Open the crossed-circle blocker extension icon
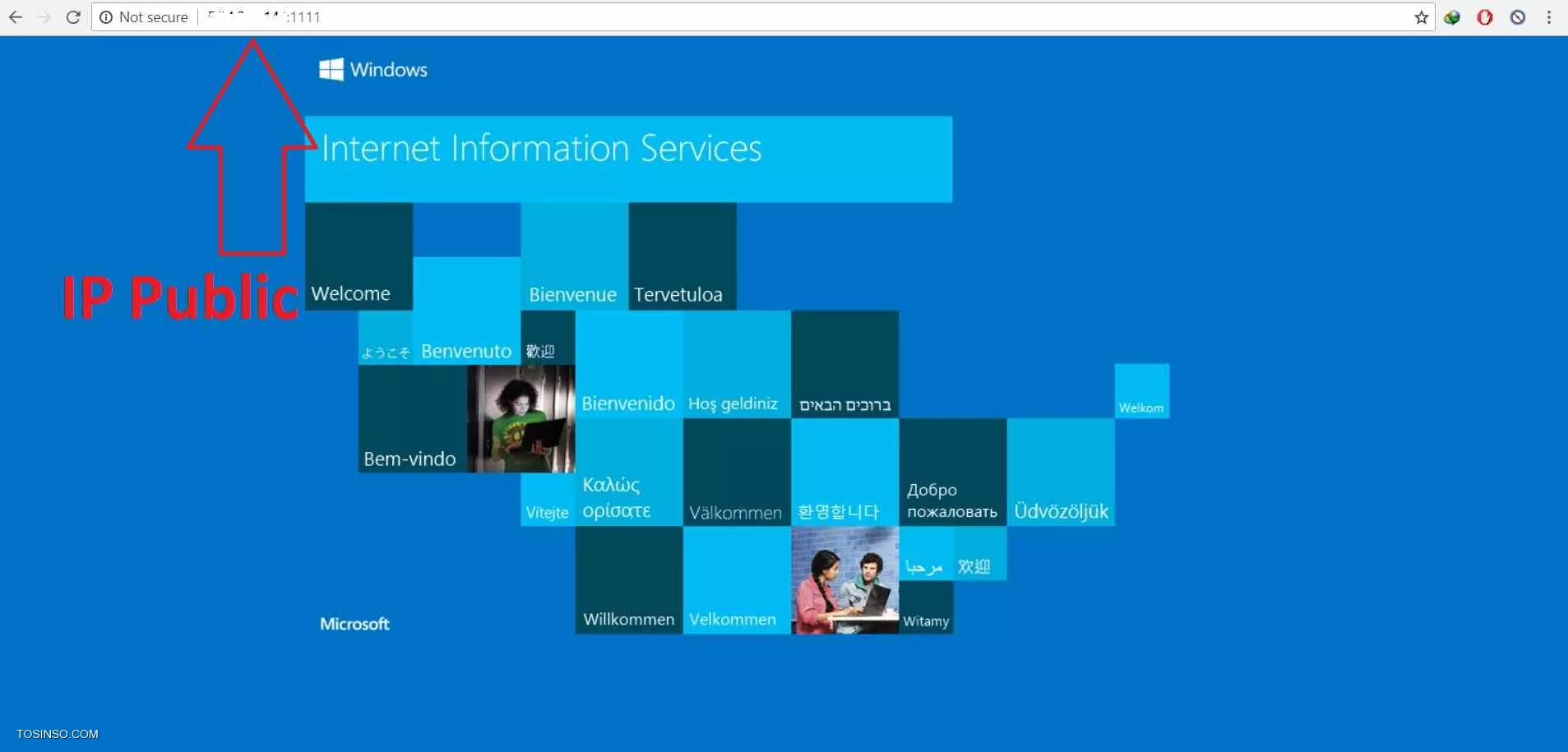The width and height of the screenshot is (1568, 752). coord(1518,17)
